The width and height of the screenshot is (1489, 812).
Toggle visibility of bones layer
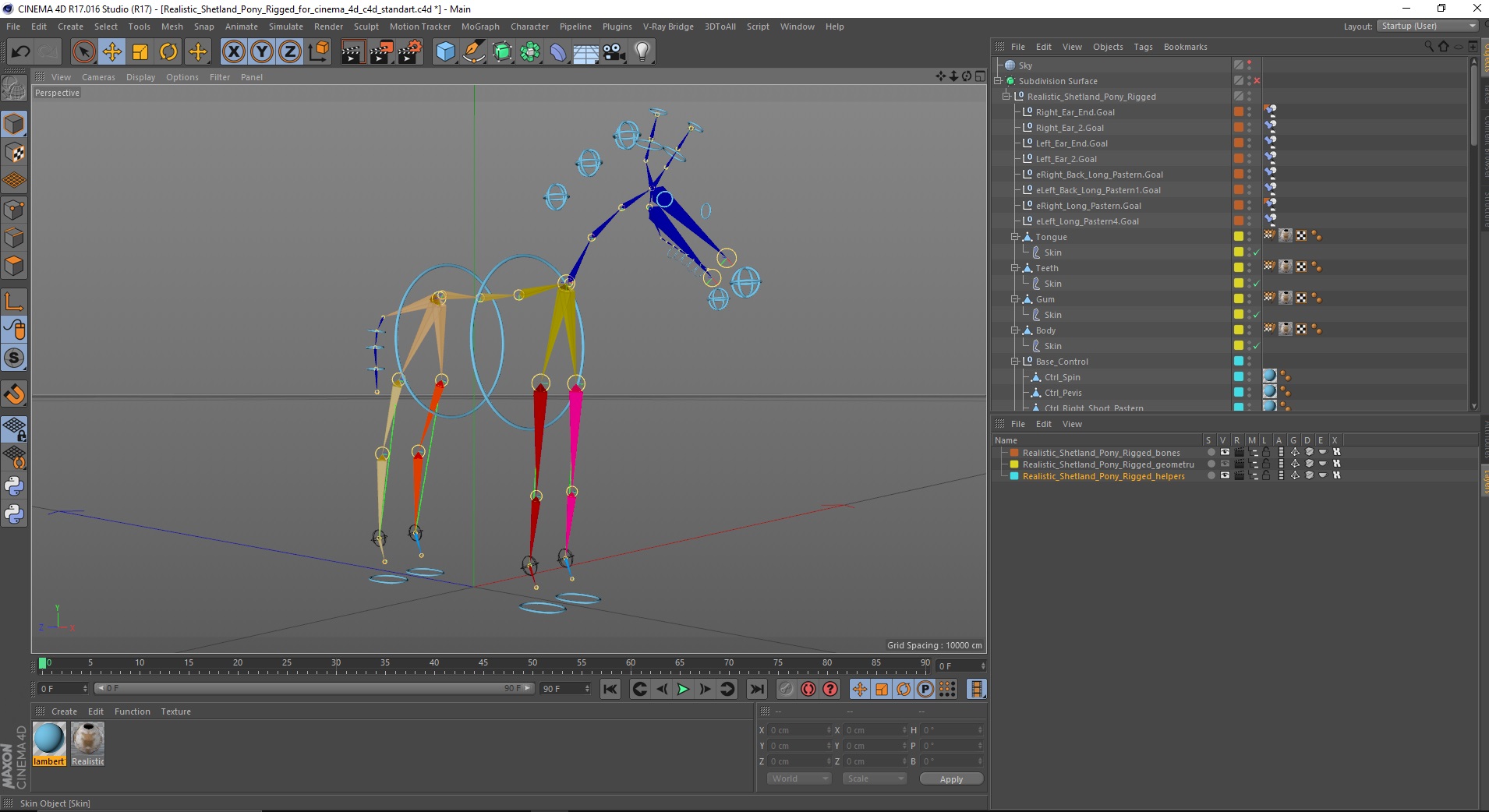coord(1225,452)
